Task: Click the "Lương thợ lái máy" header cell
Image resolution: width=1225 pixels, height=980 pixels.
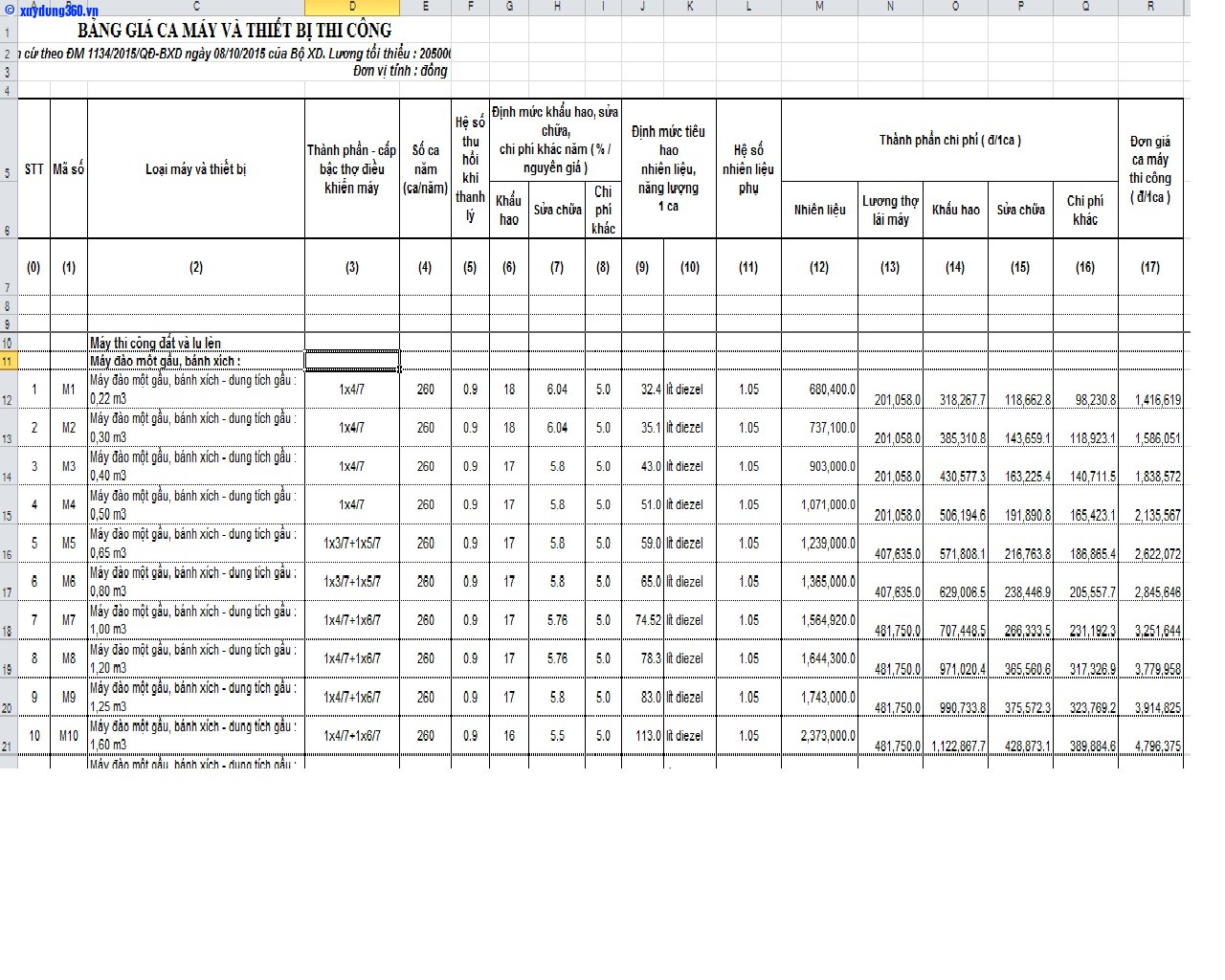Action: [x=890, y=211]
